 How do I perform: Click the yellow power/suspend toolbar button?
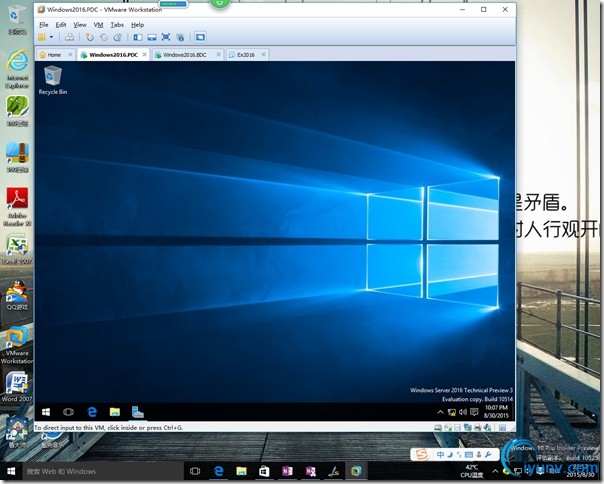(42, 37)
